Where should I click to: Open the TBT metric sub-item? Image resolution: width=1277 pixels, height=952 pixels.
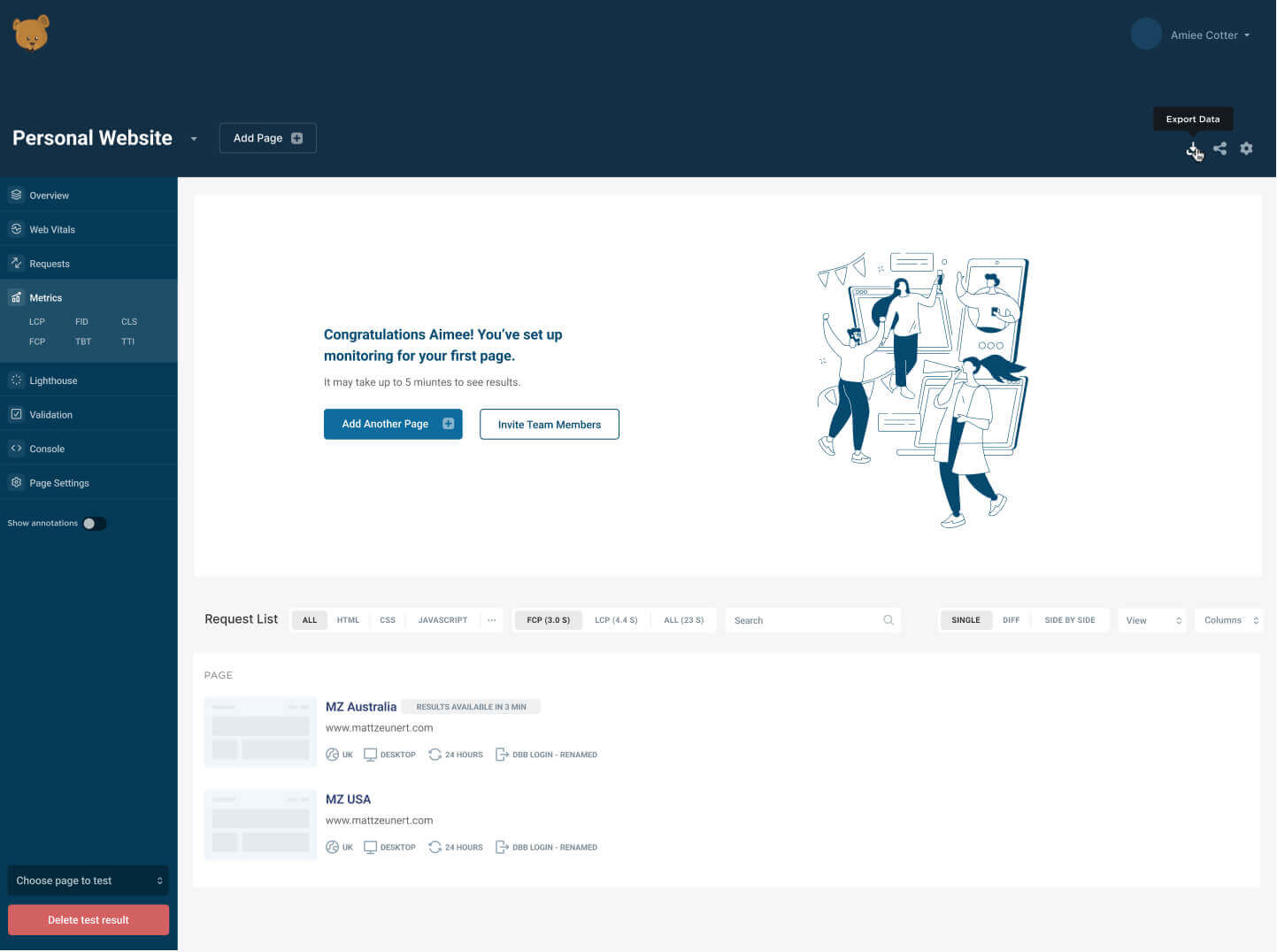(x=83, y=342)
